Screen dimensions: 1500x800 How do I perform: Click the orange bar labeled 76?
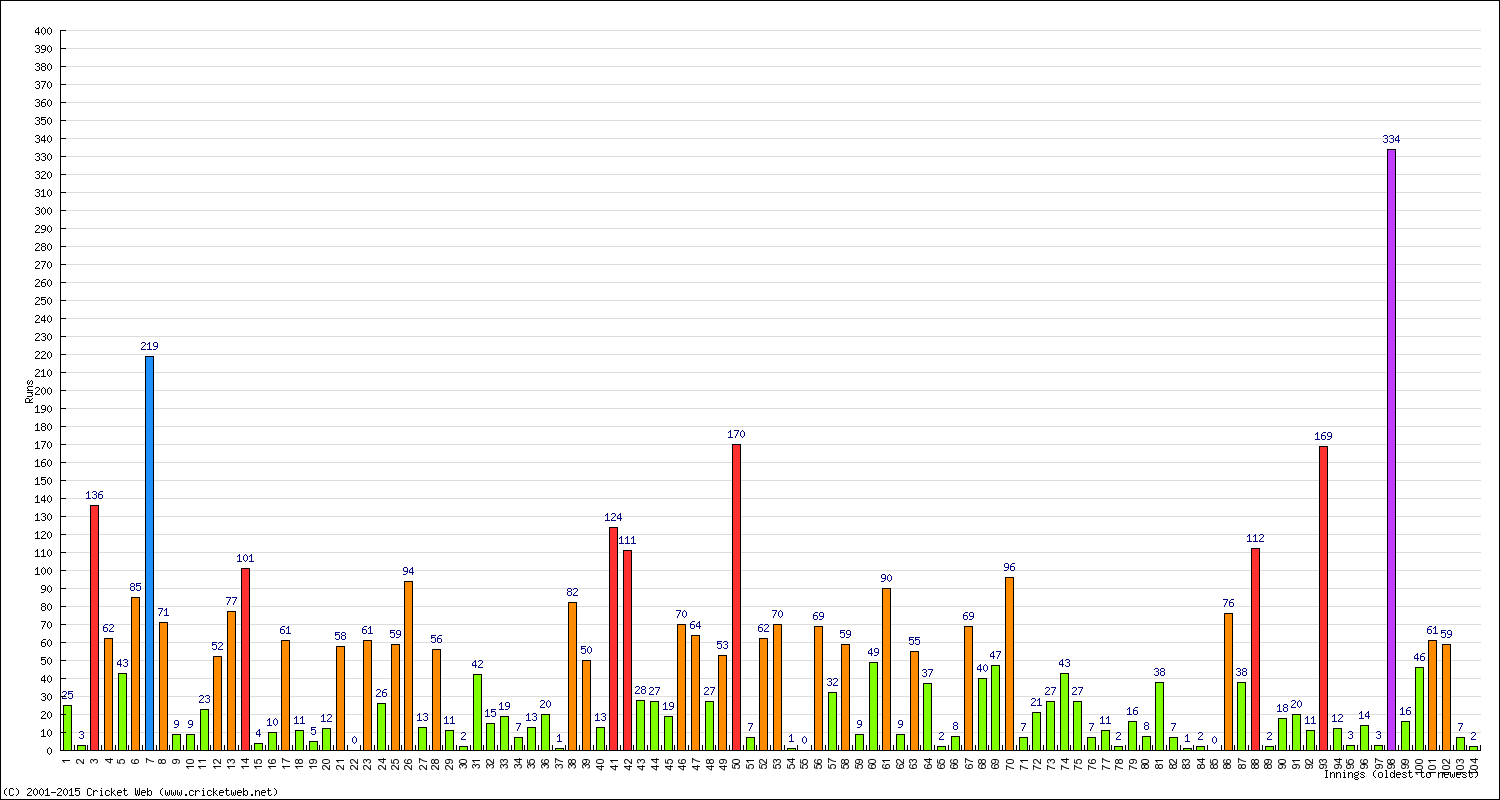tap(1228, 681)
